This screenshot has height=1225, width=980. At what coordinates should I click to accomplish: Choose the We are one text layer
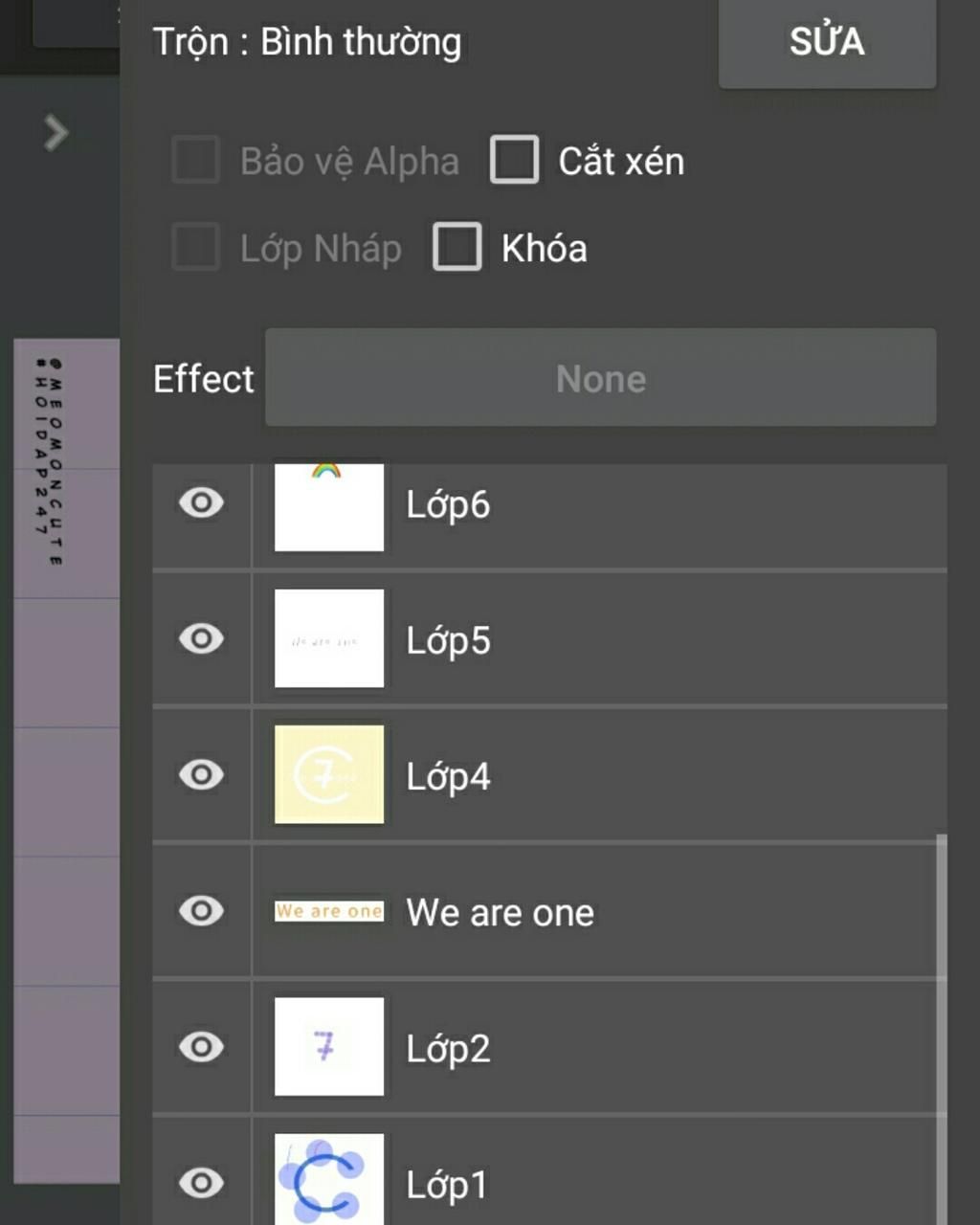pyautogui.click(x=549, y=911)
